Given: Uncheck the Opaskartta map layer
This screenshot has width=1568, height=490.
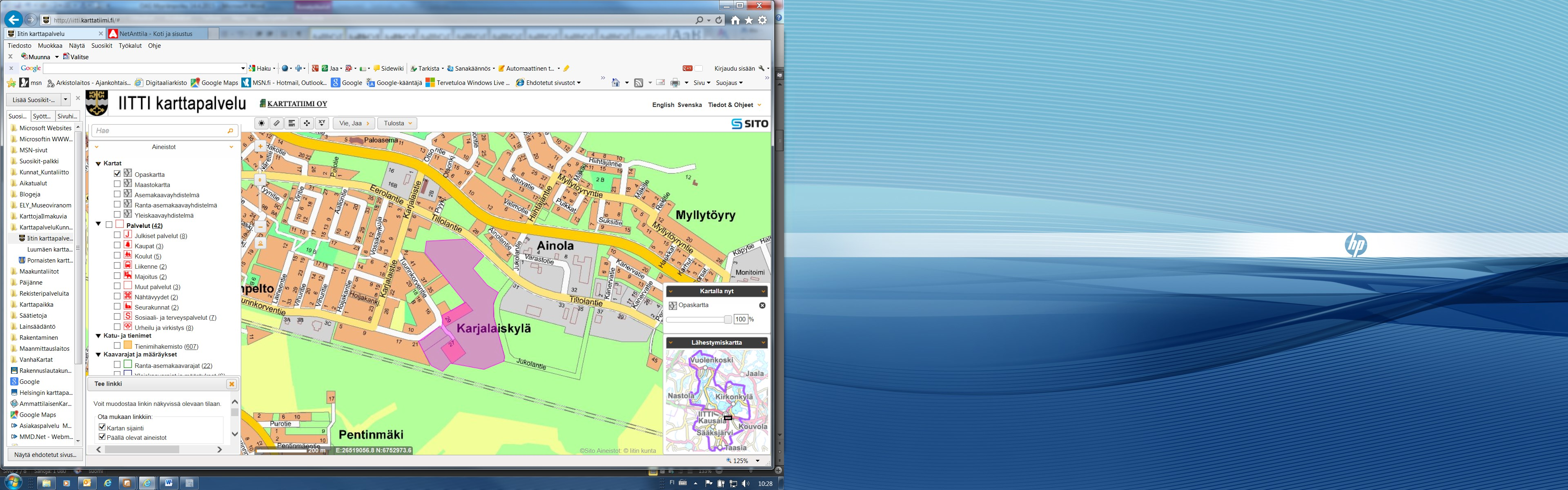Looking at the screenshot, I should click(x=118, y=174).
